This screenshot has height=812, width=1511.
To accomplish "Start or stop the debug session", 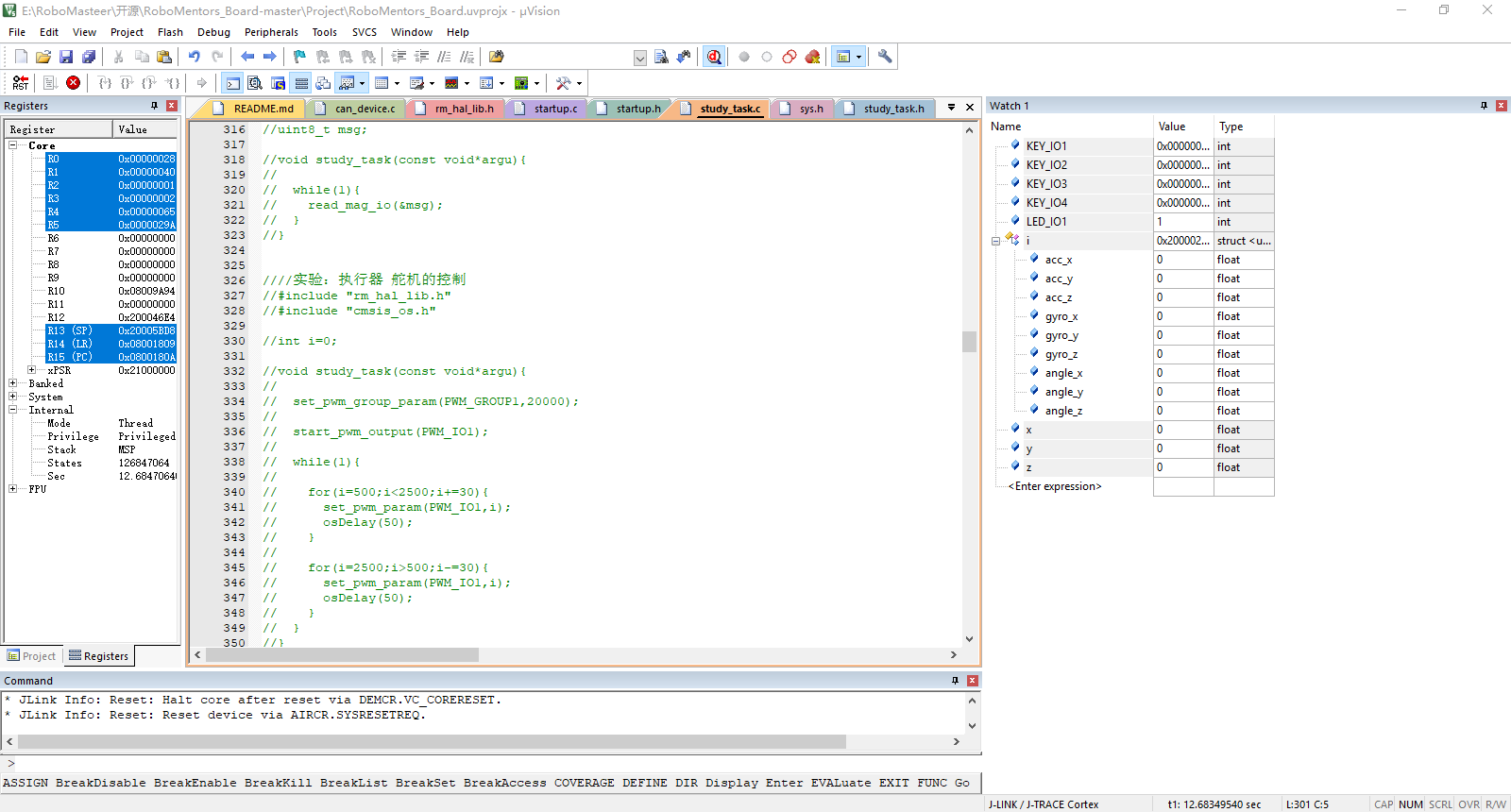I will pos(714,57).
